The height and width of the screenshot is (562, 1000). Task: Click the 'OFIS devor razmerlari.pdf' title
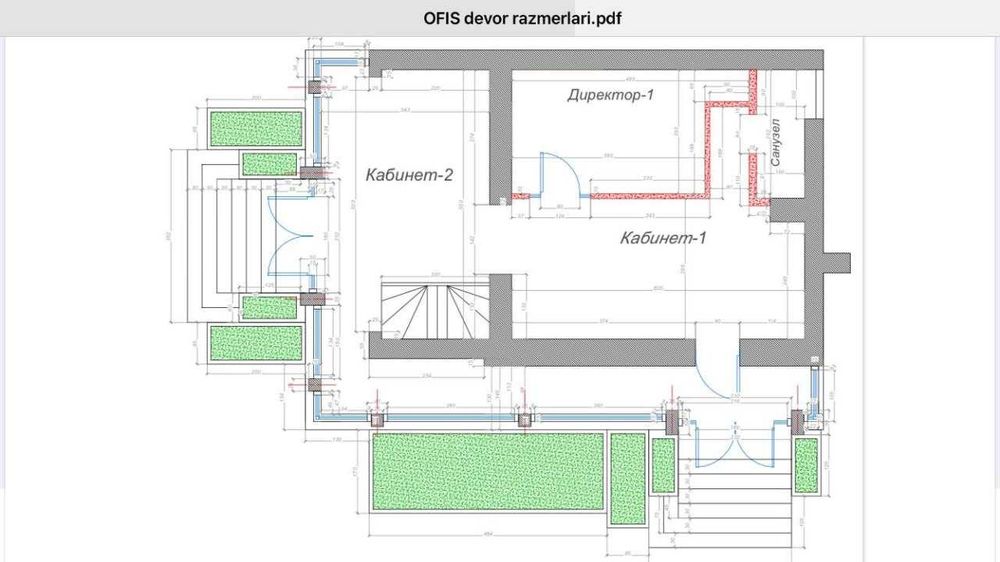click(522, 18)
